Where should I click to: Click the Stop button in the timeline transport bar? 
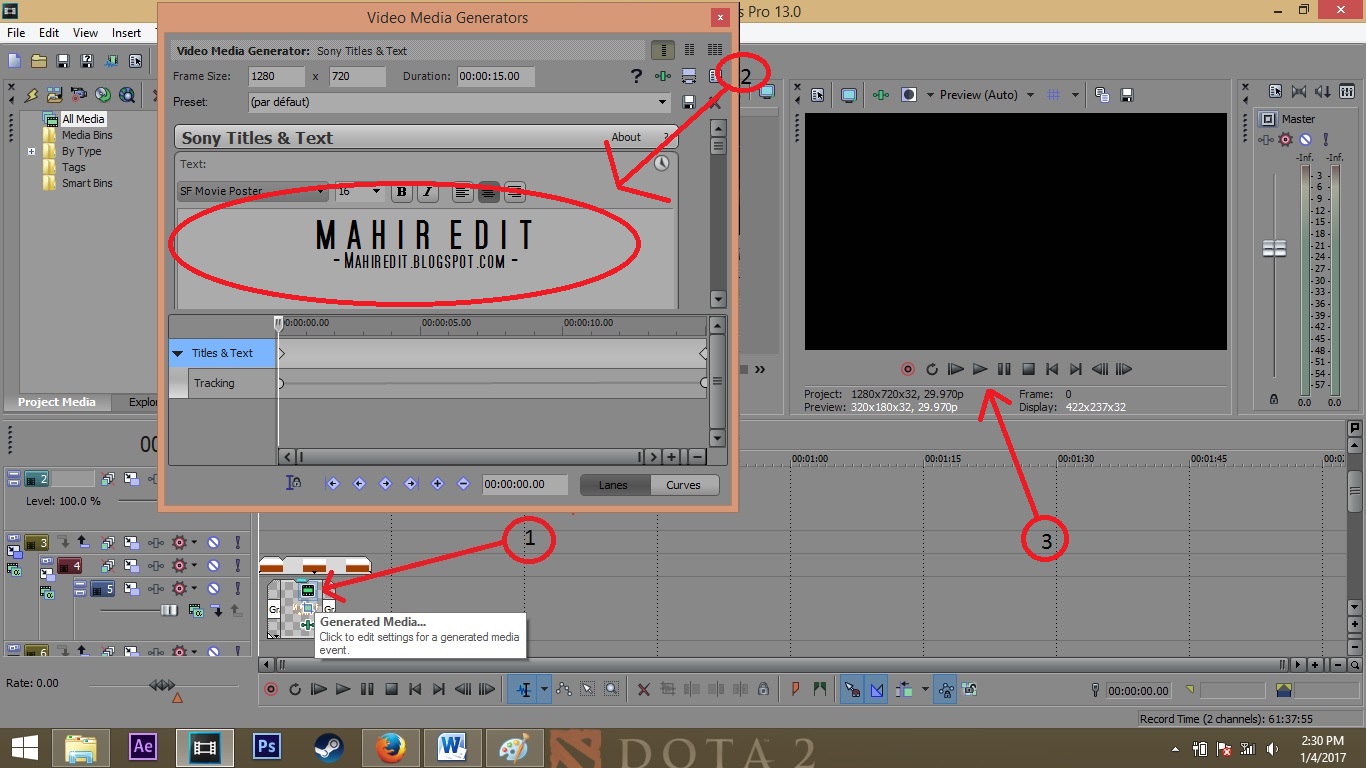(391, 689)
